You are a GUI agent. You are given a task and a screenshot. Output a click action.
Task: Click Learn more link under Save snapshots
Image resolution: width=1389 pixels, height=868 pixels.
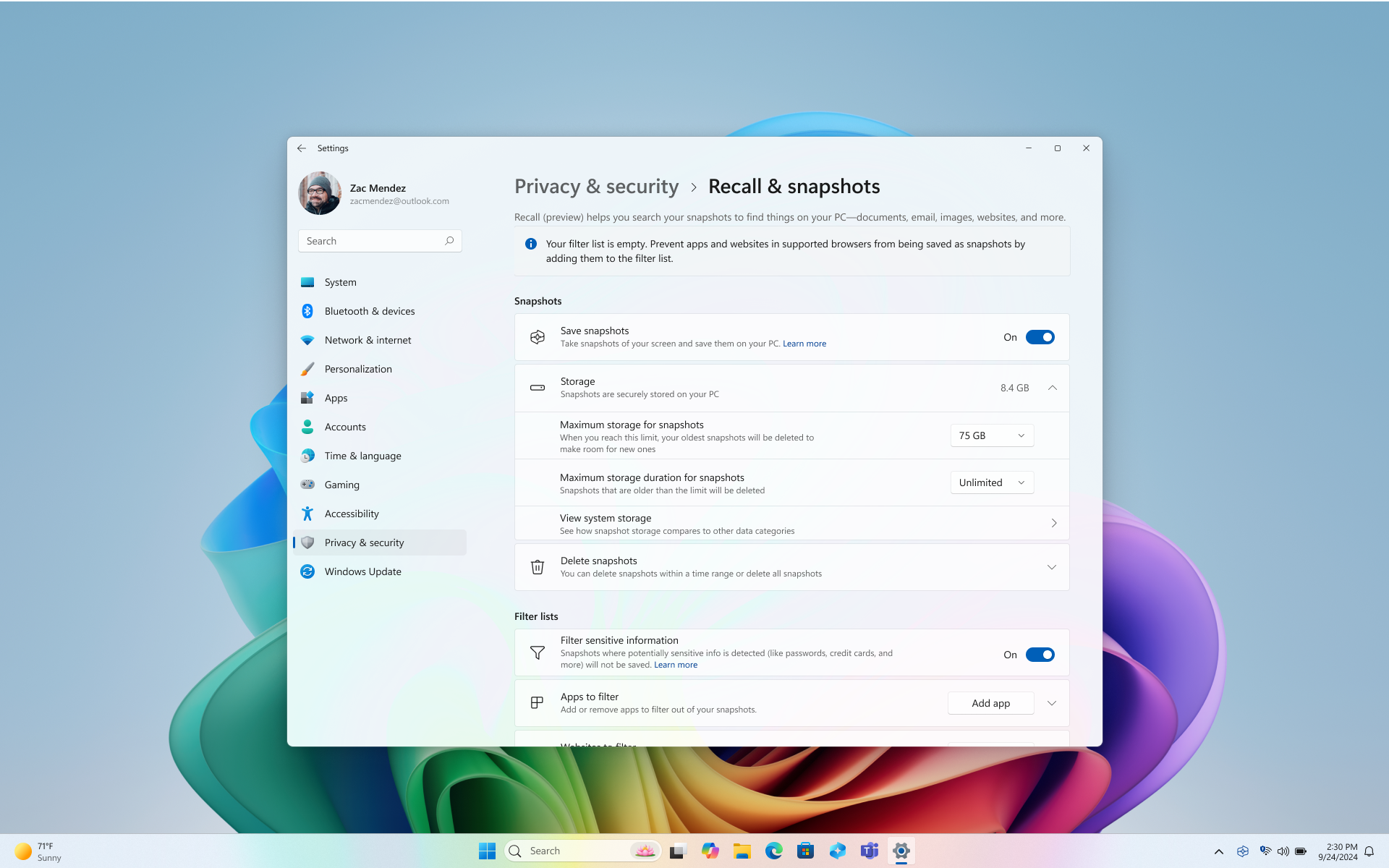tap(804, 343)
